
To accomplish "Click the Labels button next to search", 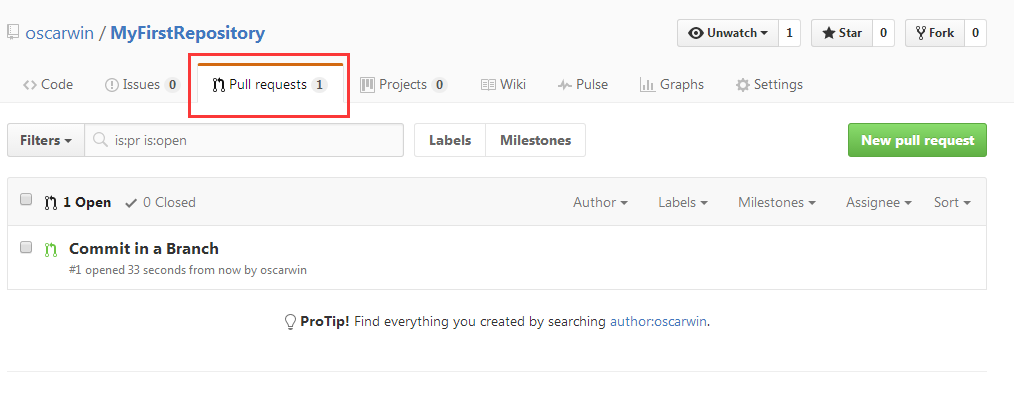I will click(450, 140).
